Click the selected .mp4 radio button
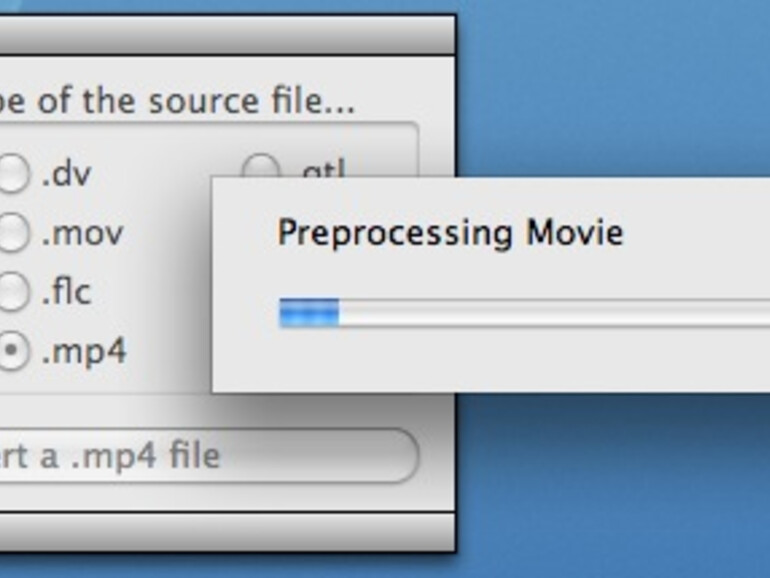This screenshot has width=770, height=578. coord(13,352)
